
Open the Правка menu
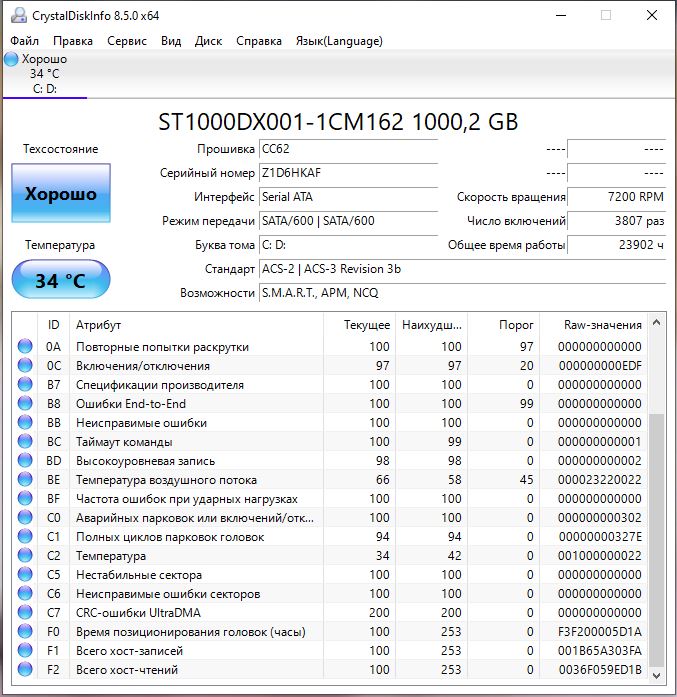click(73, 41)
